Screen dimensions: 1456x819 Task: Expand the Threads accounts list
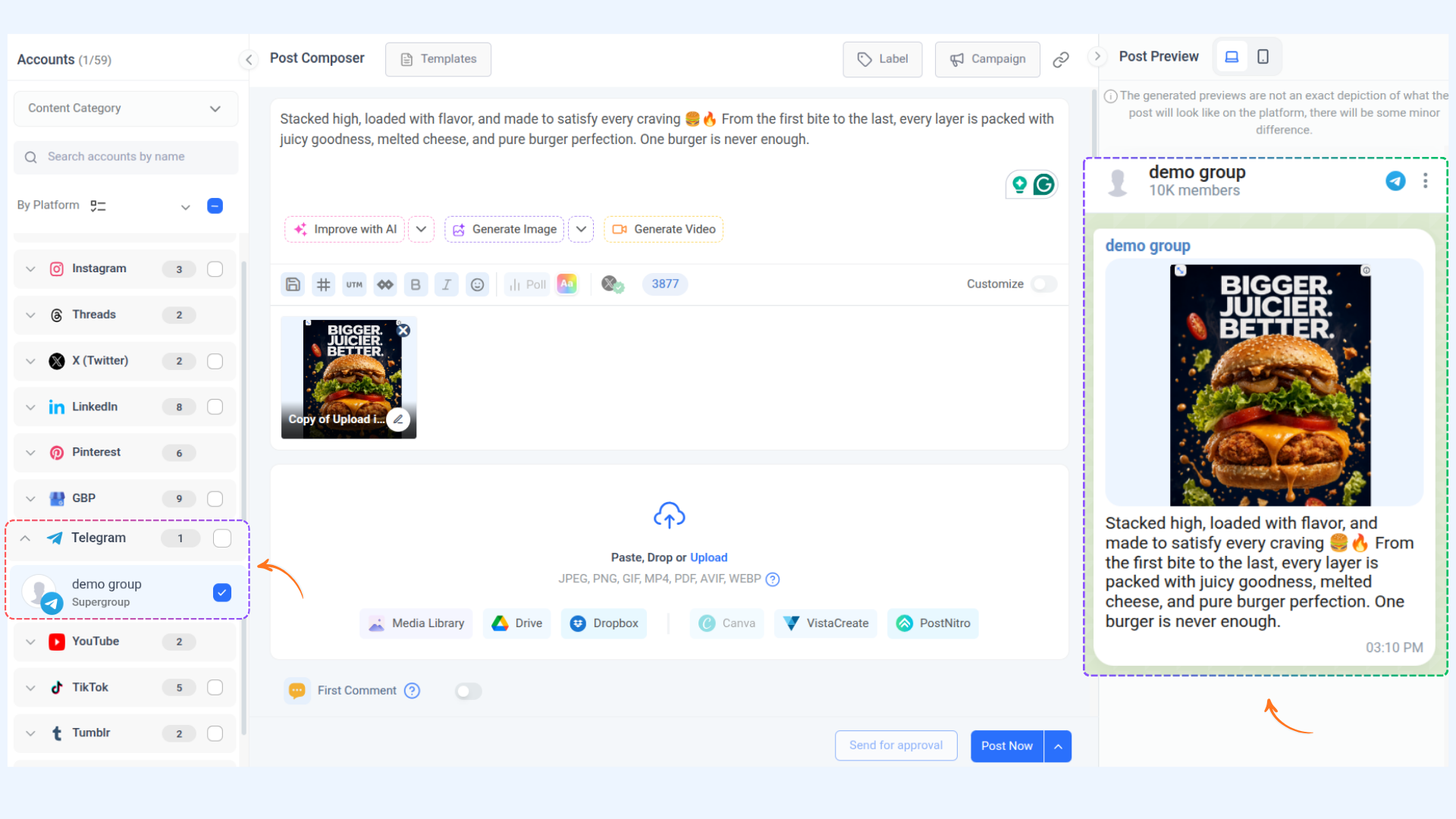click(30, 315)
